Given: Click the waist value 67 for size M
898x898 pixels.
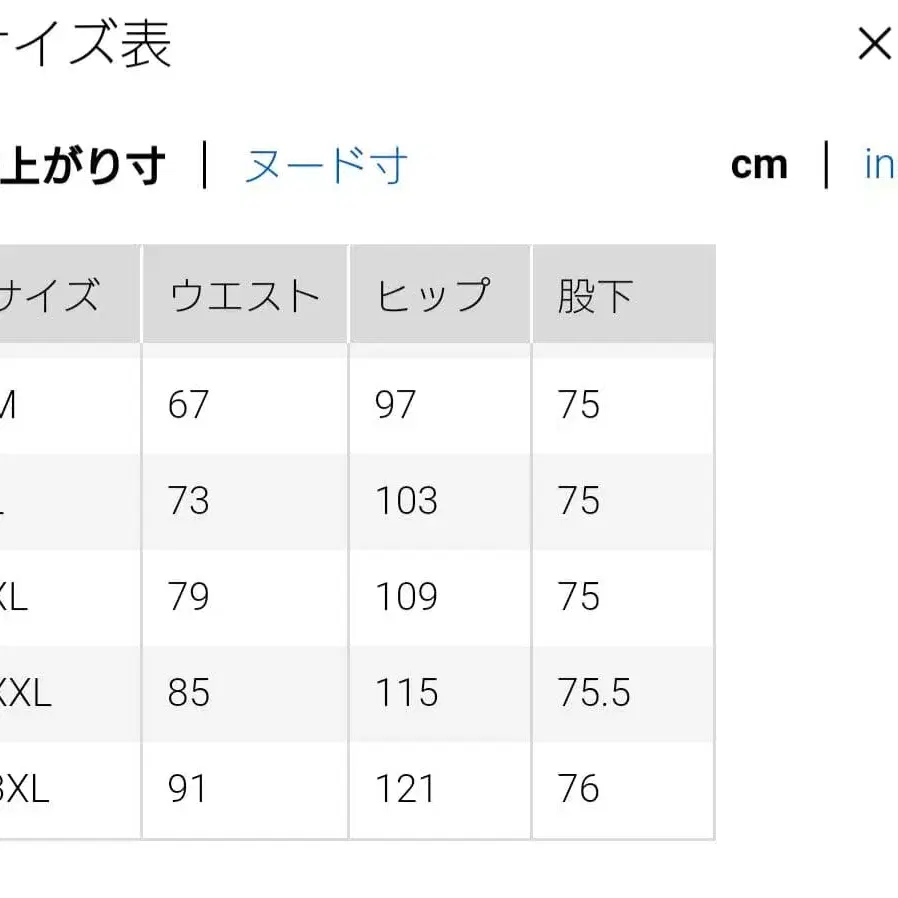Looking at the screenshot, I should coord(186,405).
